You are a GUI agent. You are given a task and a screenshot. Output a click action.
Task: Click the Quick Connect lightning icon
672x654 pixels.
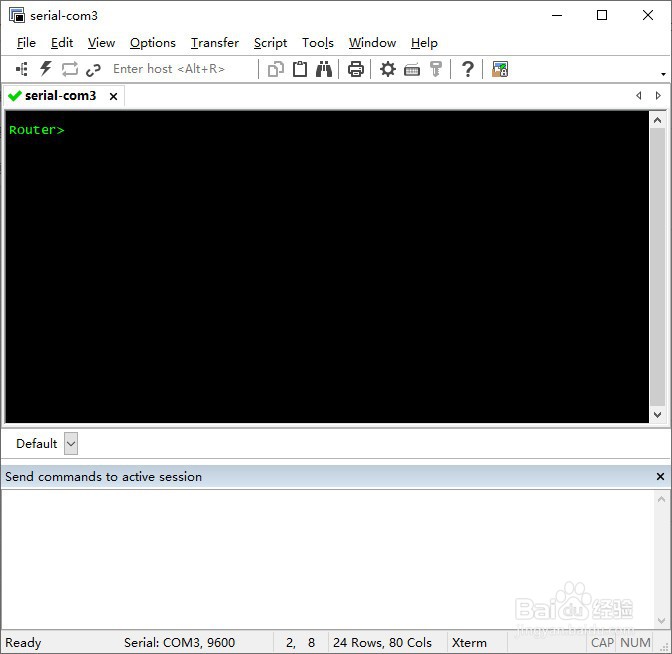45,69
